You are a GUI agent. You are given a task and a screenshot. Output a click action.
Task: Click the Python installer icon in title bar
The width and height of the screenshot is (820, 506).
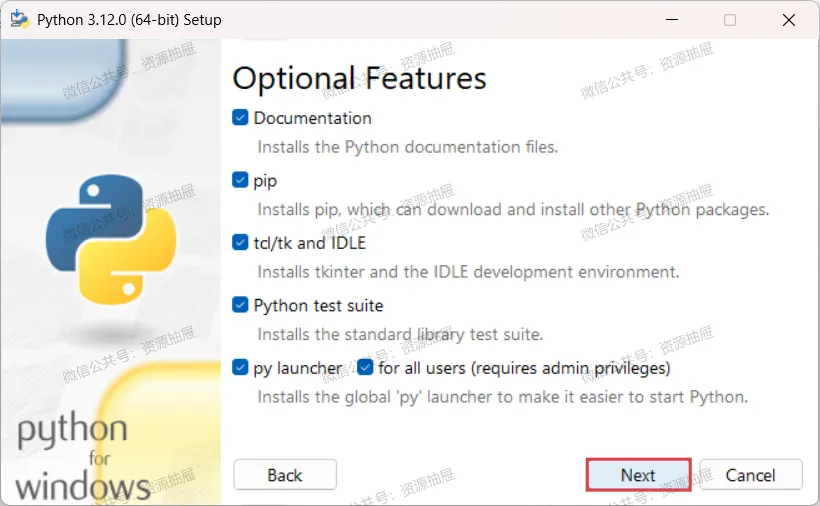click(x=19, y=19)
